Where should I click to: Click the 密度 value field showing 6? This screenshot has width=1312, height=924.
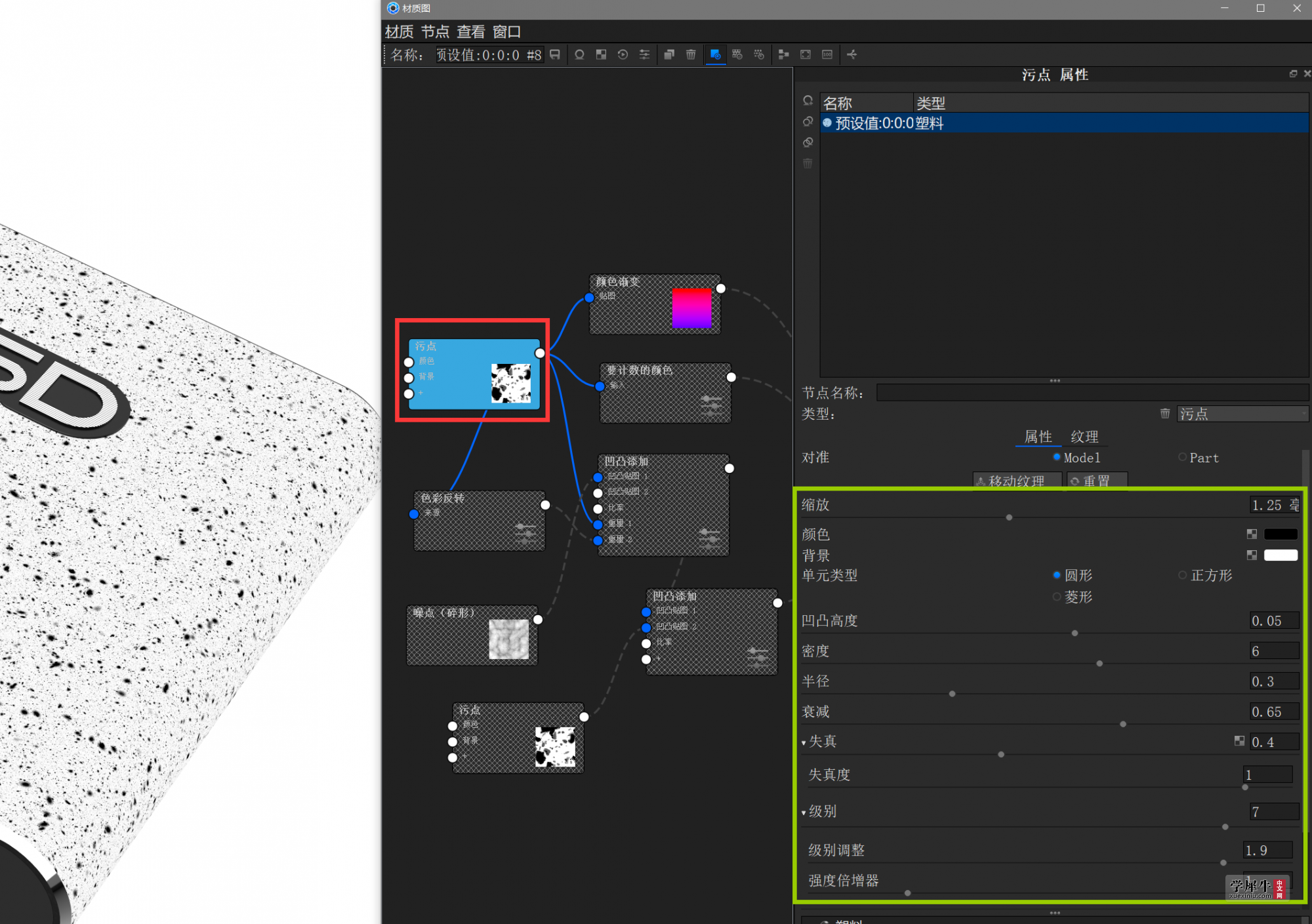[1274, 651]
